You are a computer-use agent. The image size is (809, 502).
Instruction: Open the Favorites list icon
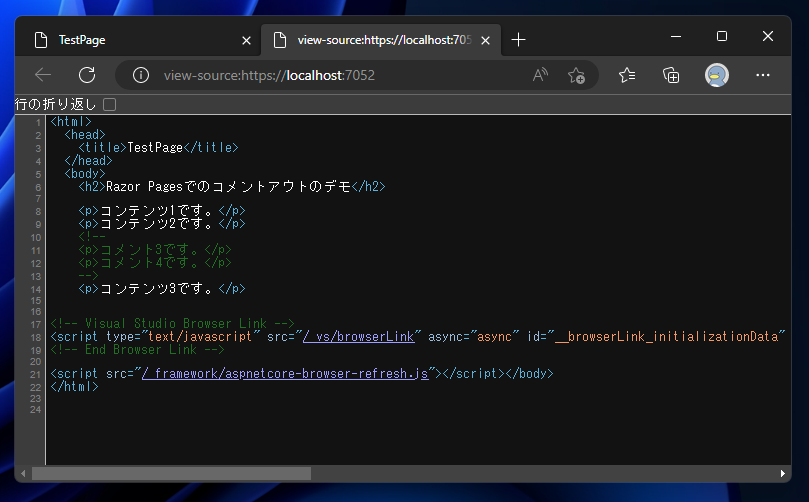coord(627,75)
